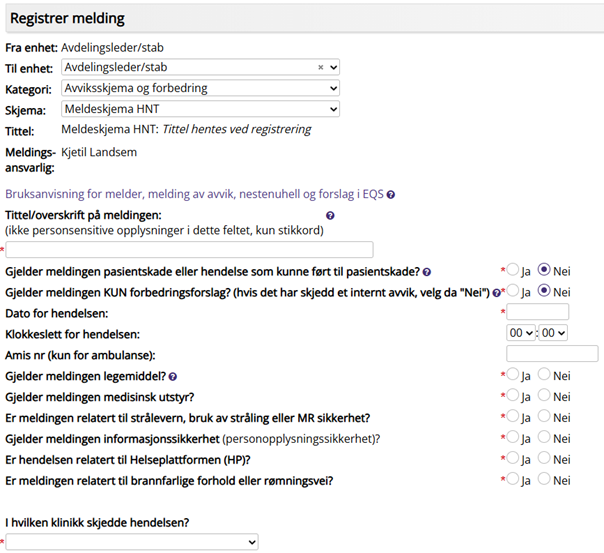Click the Dato for hendelsen date field
Viewport: 604px width, 553px height.
(537, 312)
